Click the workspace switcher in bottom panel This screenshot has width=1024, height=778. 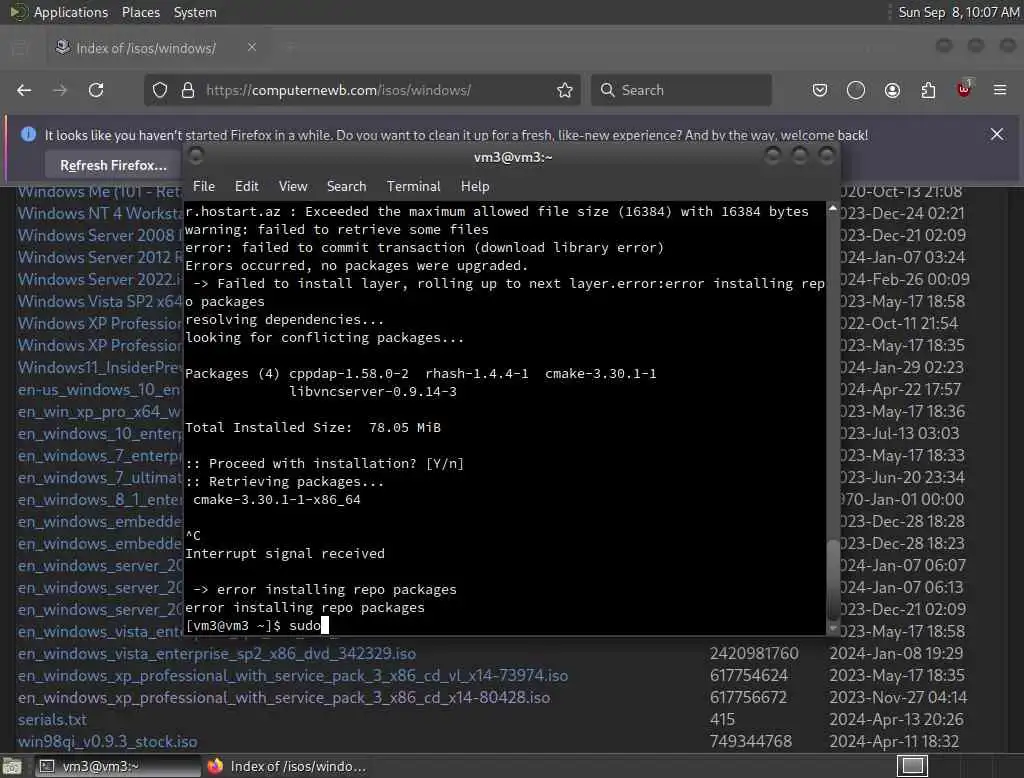(912, 766)
